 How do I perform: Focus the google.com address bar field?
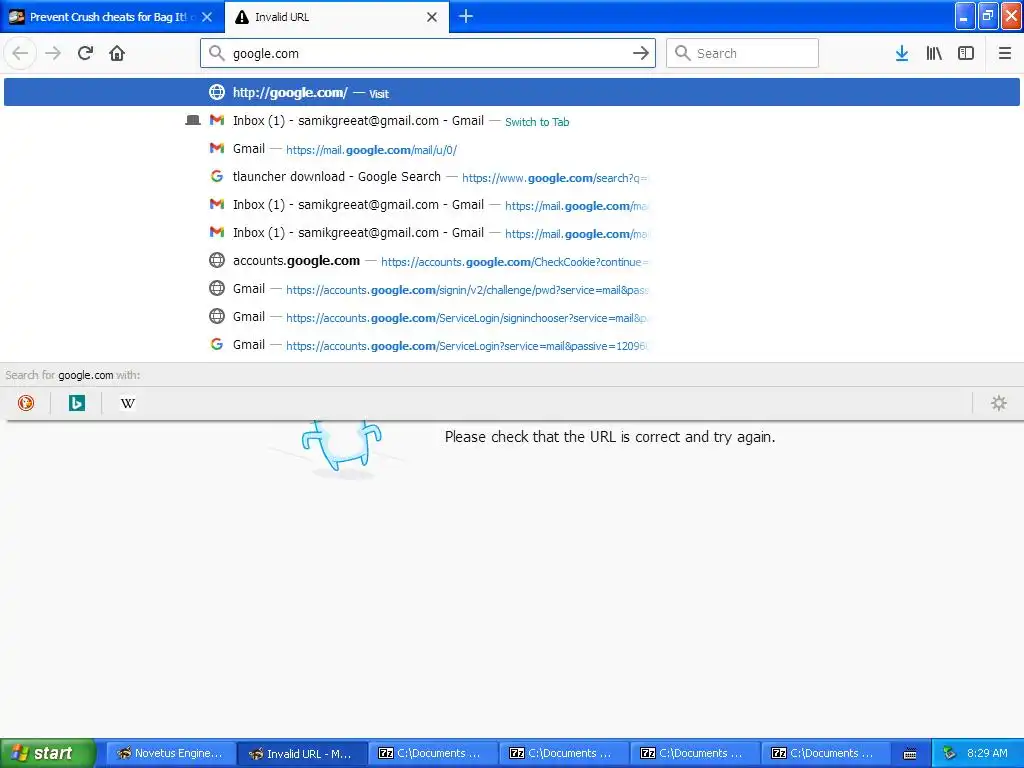[x=428, y=53]
